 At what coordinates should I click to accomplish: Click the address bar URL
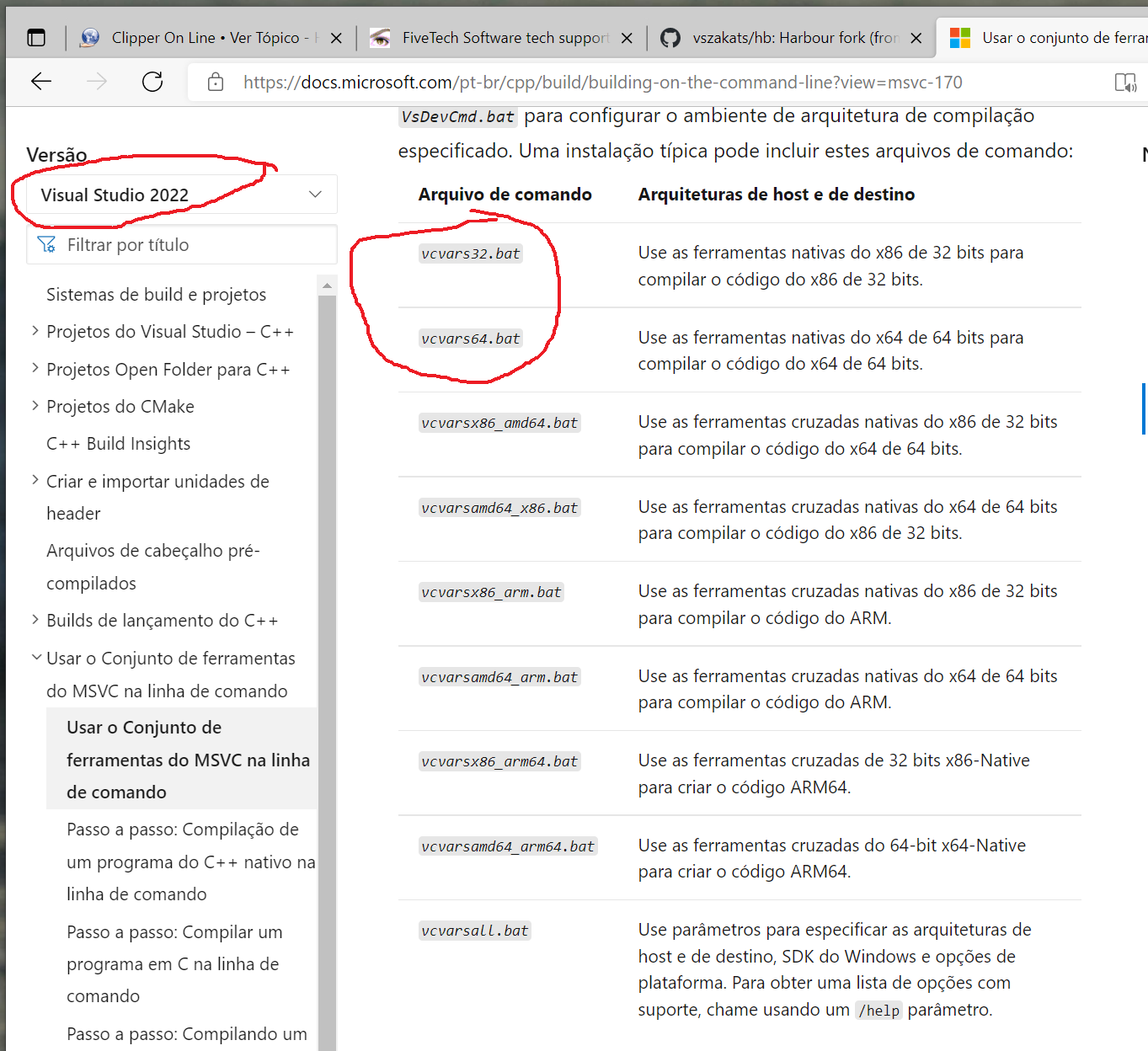point(603,82)
